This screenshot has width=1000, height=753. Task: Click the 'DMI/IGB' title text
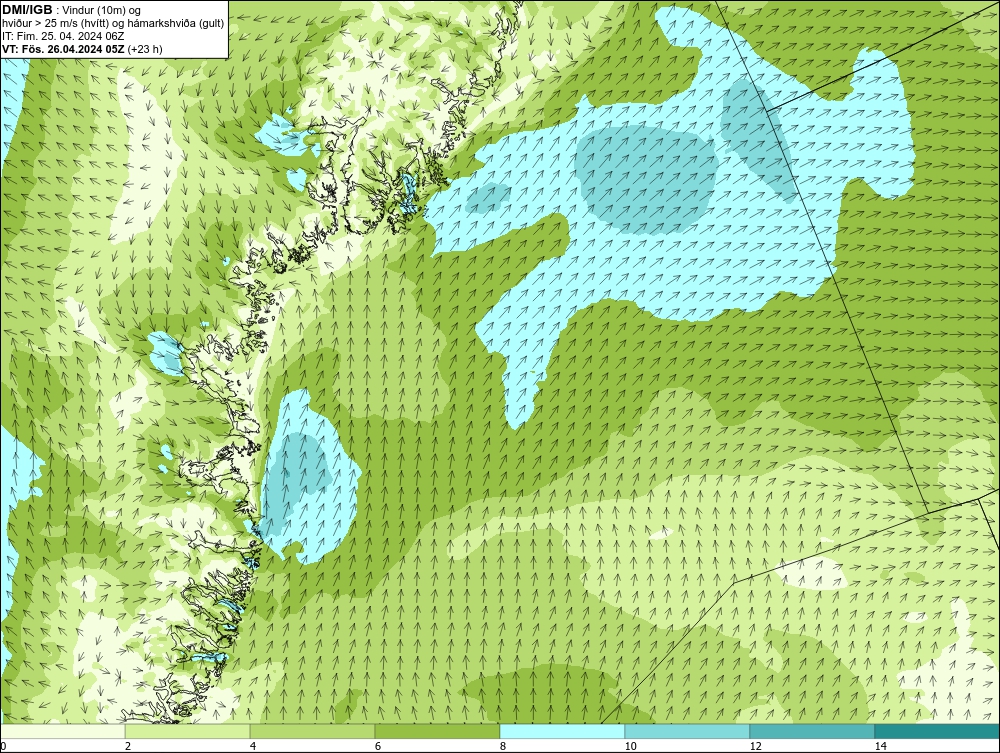pos(27,10)
